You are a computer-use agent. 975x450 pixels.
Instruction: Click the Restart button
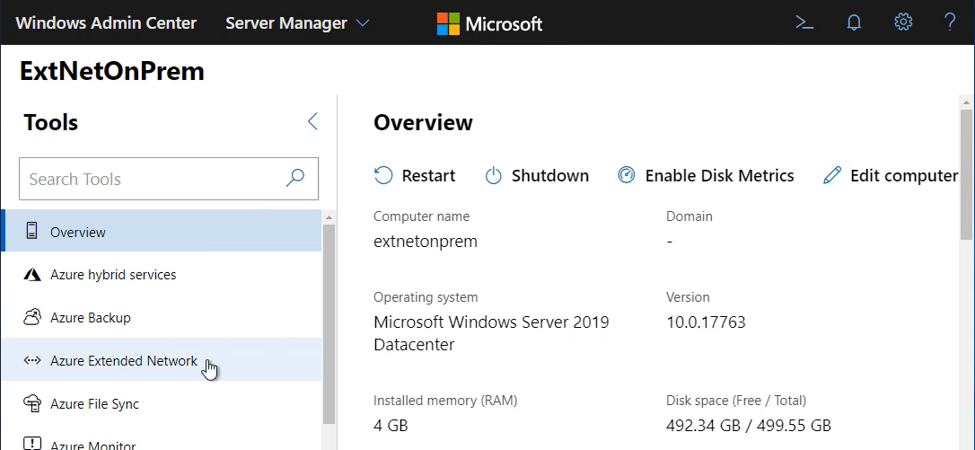pos(415,176)
